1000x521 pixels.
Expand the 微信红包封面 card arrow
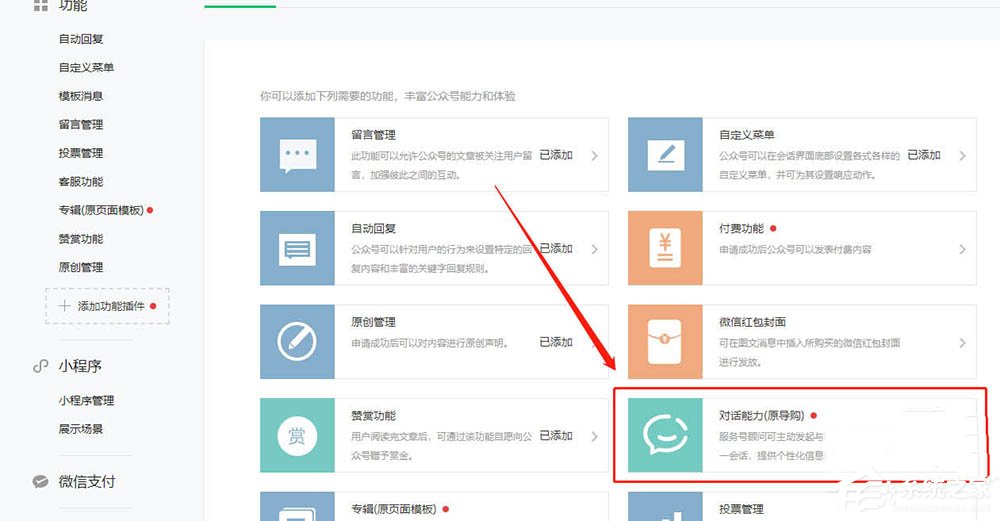tap(962, 343)
